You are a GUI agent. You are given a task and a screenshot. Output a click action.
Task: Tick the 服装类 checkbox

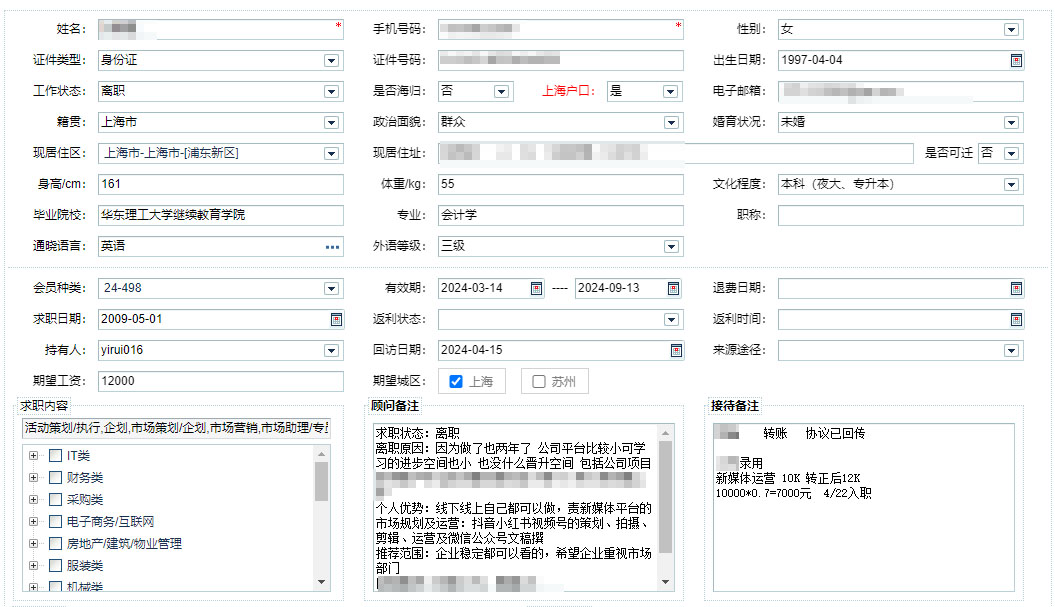(x=56, y=565)
